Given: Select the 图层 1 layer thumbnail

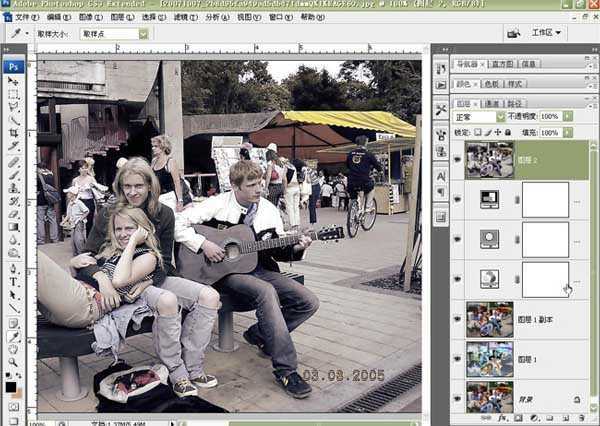Looking at the screenshot, I should [489, 358].
